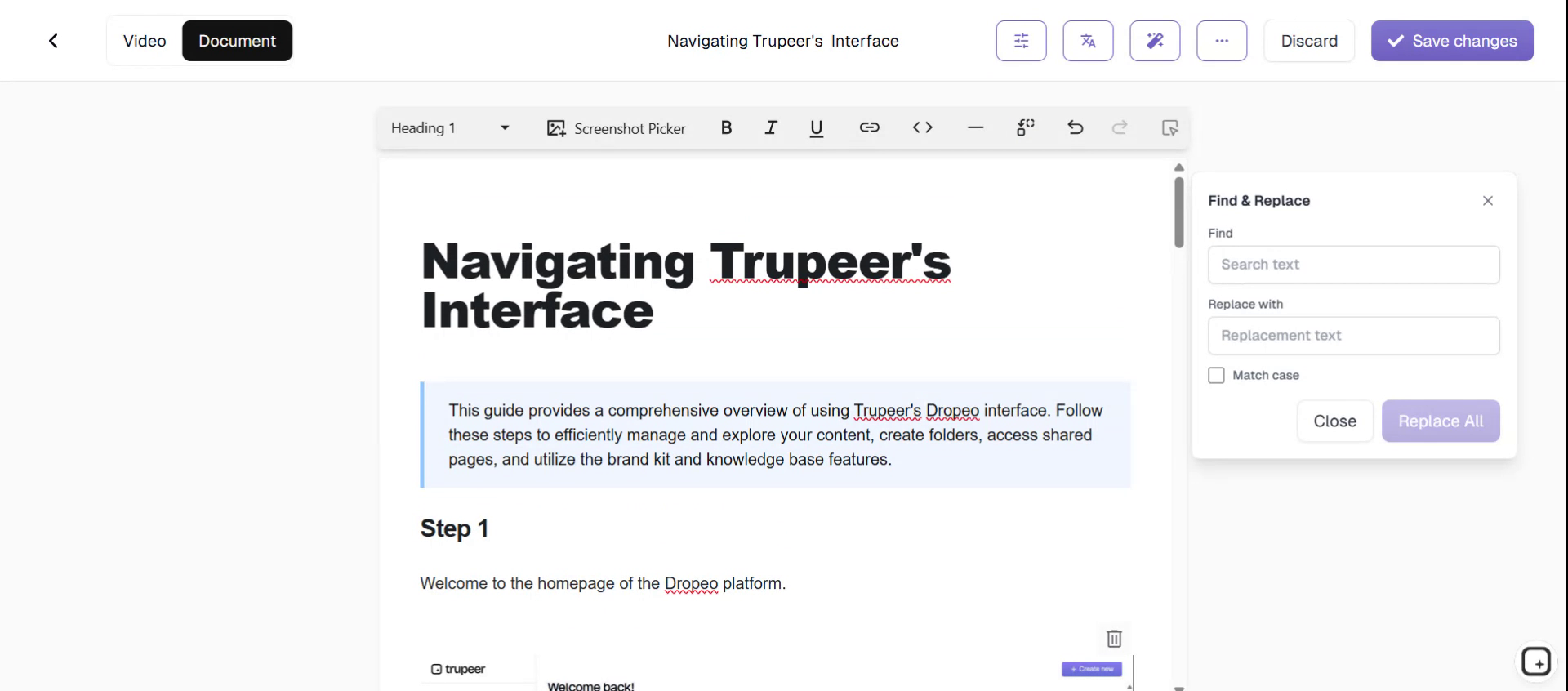Select the Document tab
This screenshot has width=1568, height=691.
tap(237, 41)
